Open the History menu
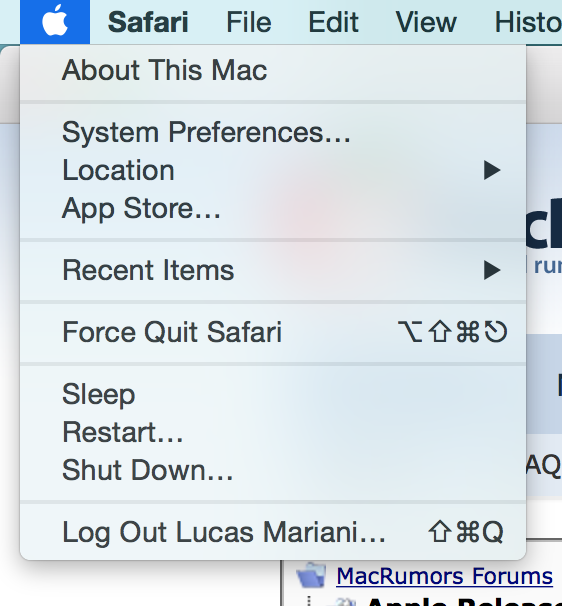562x606 pixels. (x=528, y=22)
